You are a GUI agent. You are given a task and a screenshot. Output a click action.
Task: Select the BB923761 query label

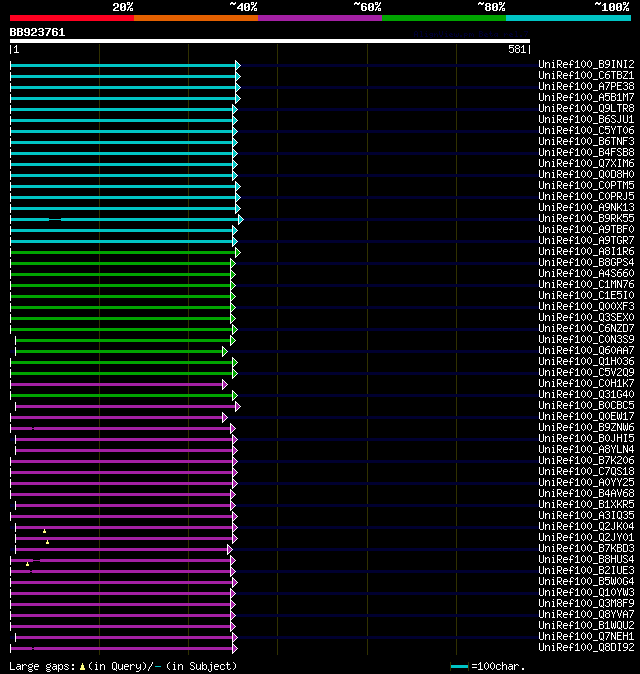click(37, 32)
